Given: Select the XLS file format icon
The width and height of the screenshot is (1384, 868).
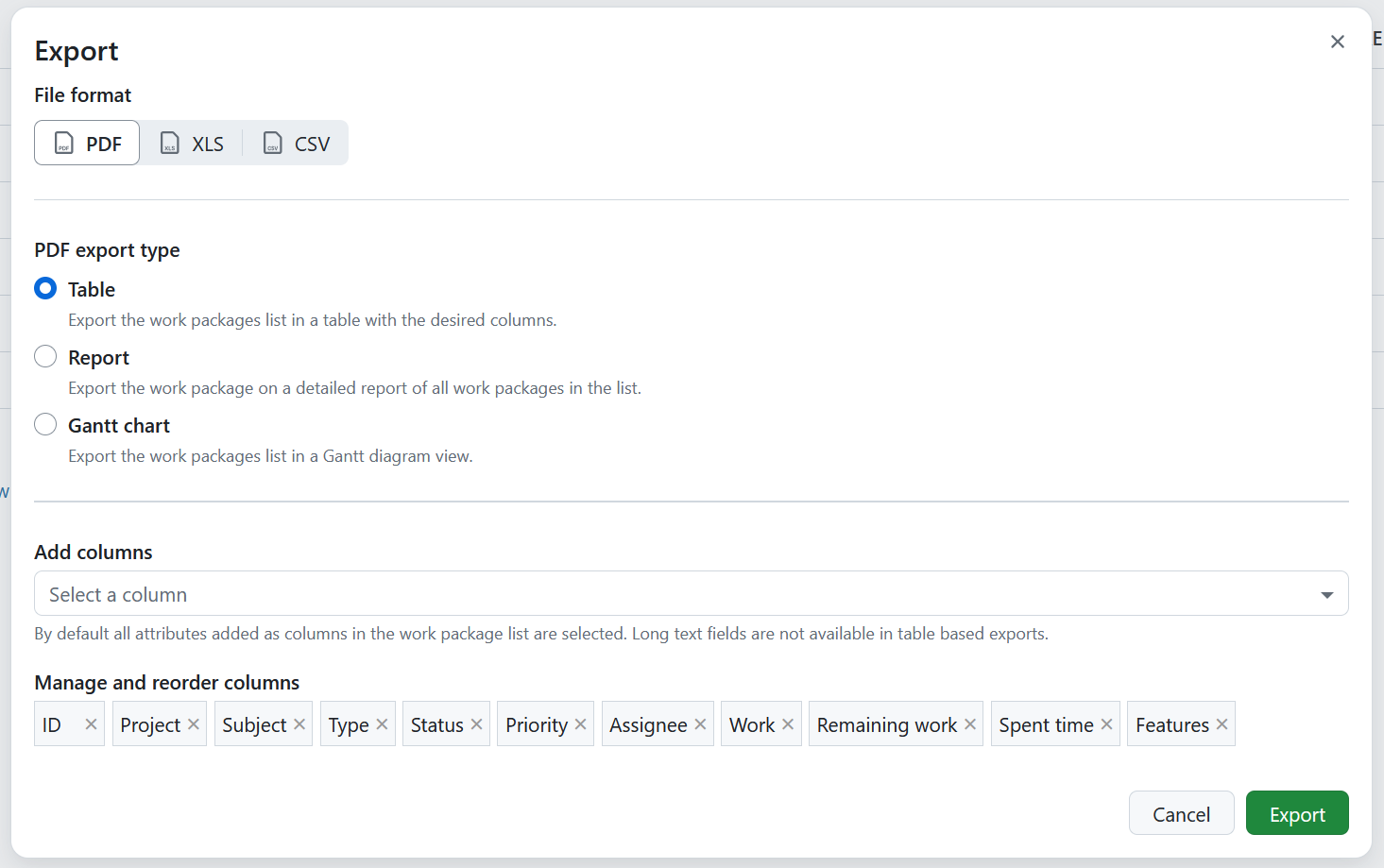Looking at the screenshot, I should click(x=170, y=144).
